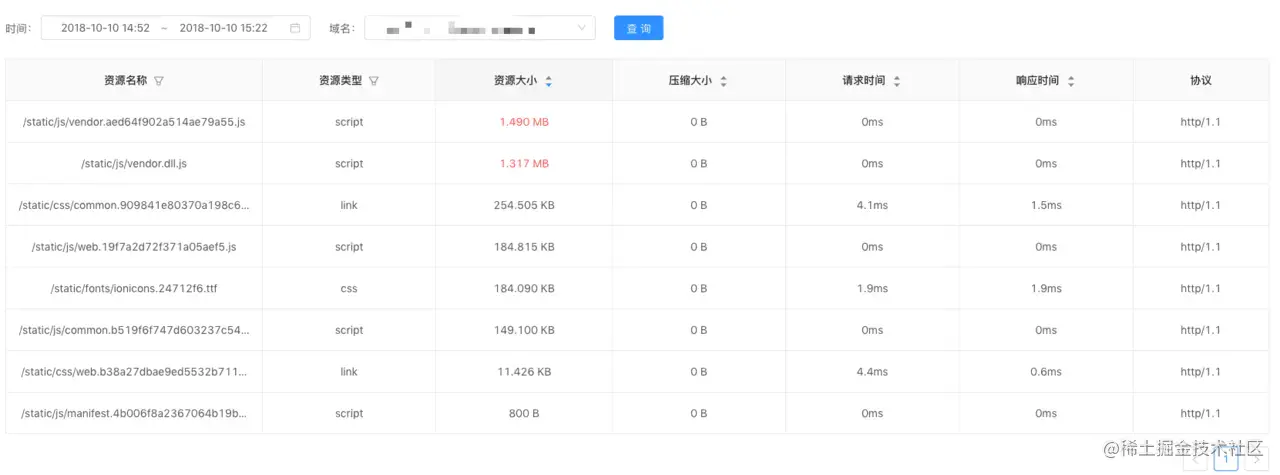This screenshot has height=475, width=1280.
Task: Open the 域名 select box
Action: (x=480, y=28)
